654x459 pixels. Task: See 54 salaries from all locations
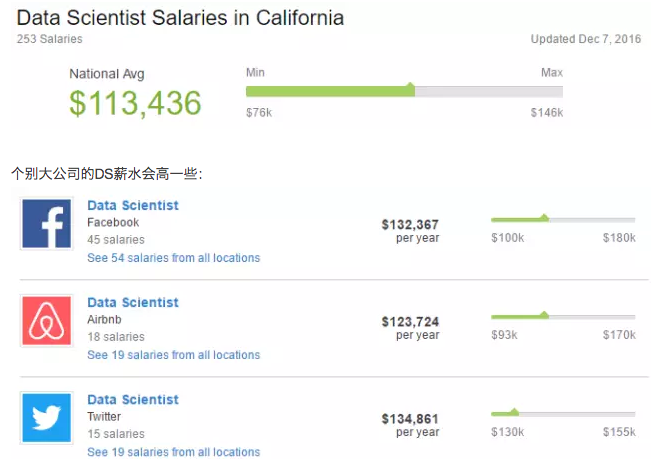coord(174,258)
